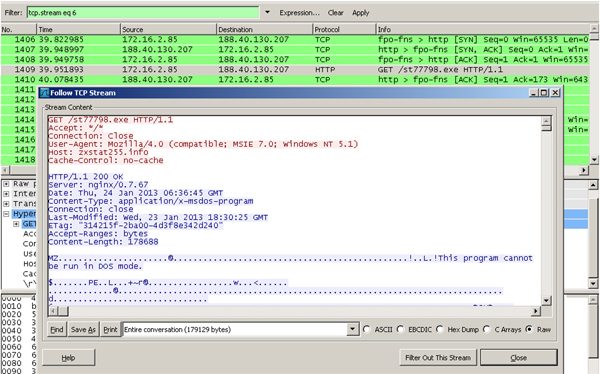Sort by the Time column header
Viewport: 600px width, 374px height.
point(78,29)
